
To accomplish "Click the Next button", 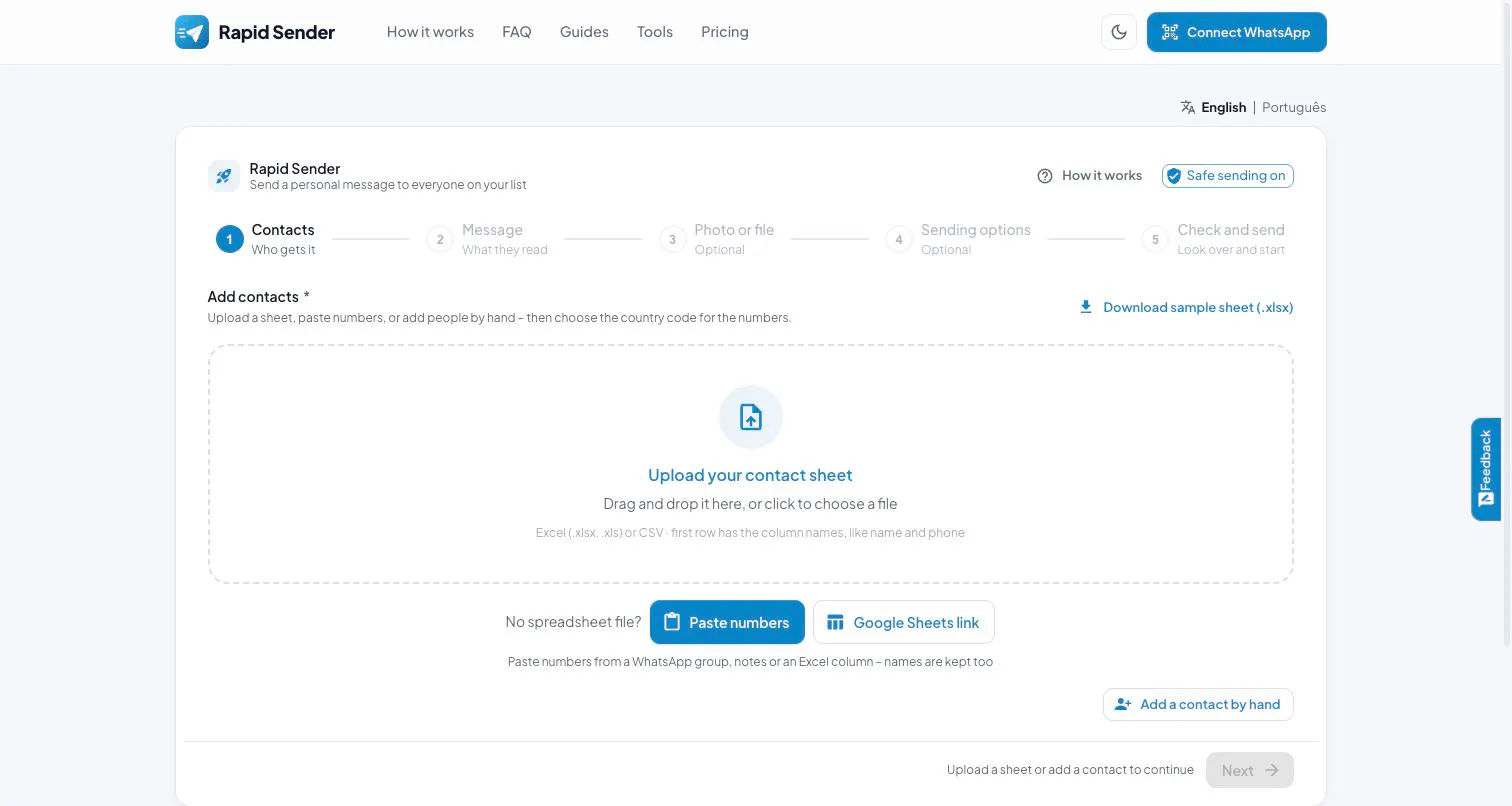I will click(x=1250, y=770).
